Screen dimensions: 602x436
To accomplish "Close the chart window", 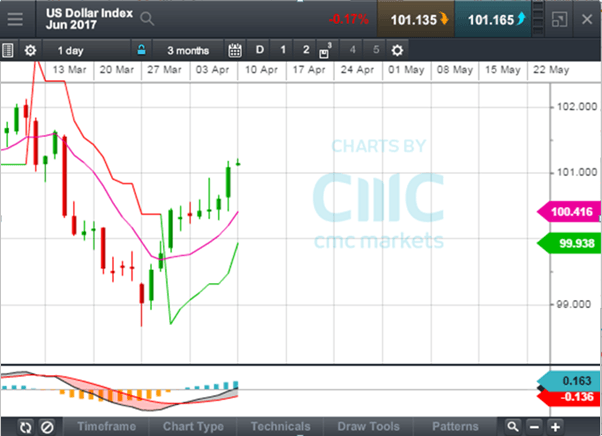I will point(587,19).
